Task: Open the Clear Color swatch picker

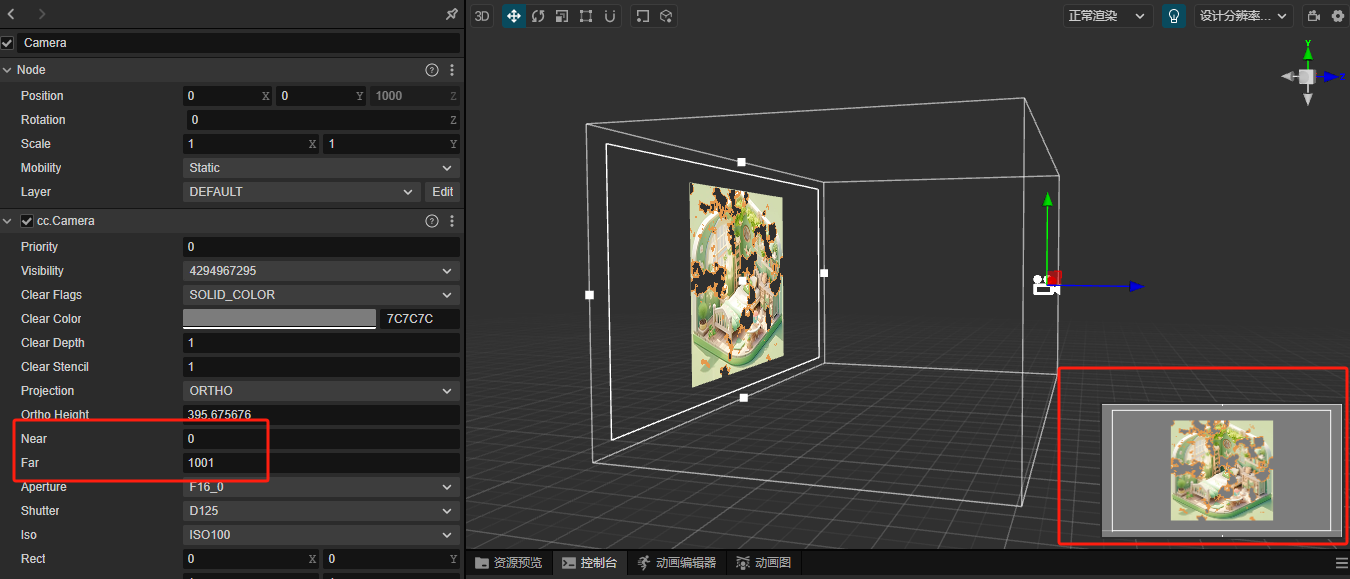Action: 279,319
